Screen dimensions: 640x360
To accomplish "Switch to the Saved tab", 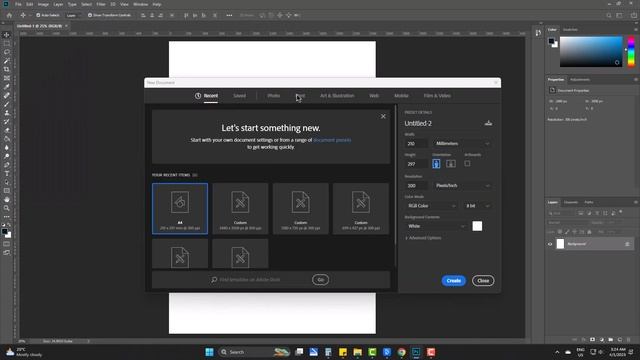I will tap(240, 96).
